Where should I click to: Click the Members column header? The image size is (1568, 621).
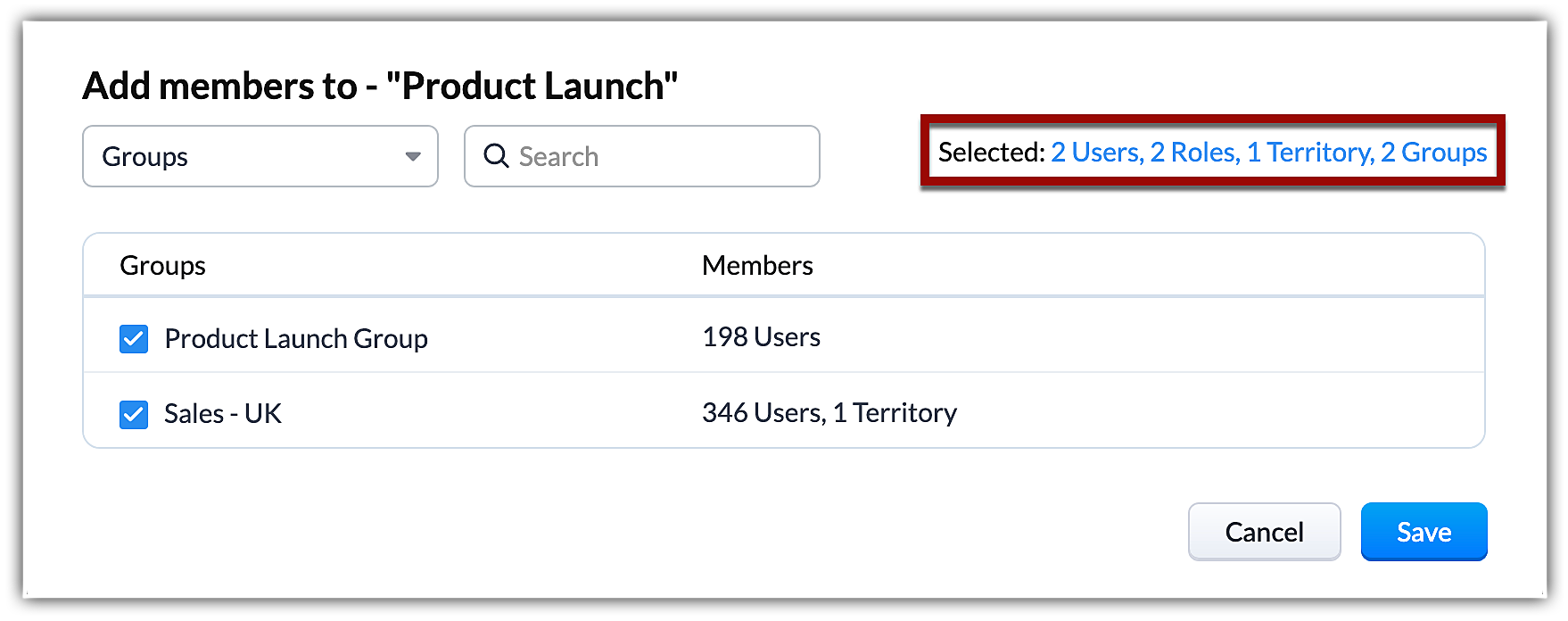click(757, 266)
